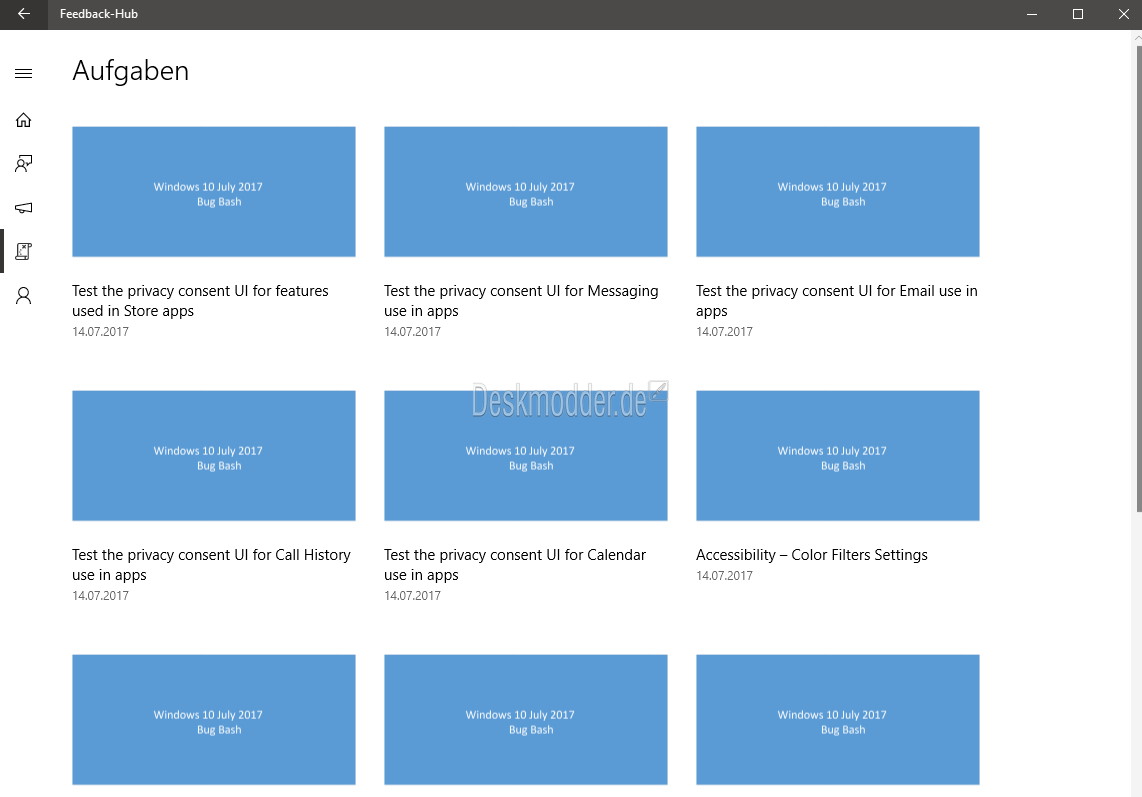This screenshot has width=1142, height=797.
Task: Open thumbnail for Calendar privacy consent quest
Action: (525, 455)
